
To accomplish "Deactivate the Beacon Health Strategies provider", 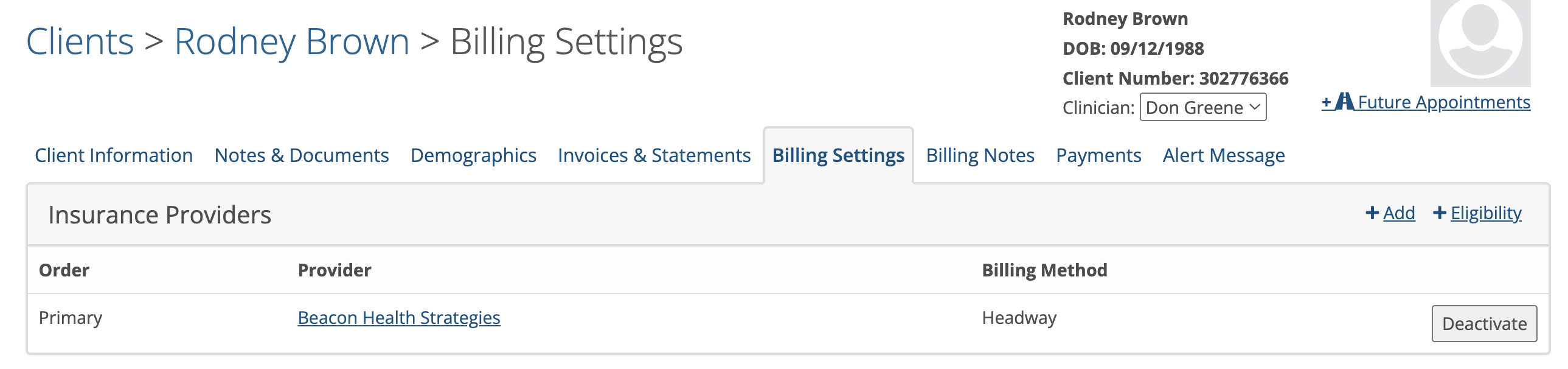I will click(1484, 323).
